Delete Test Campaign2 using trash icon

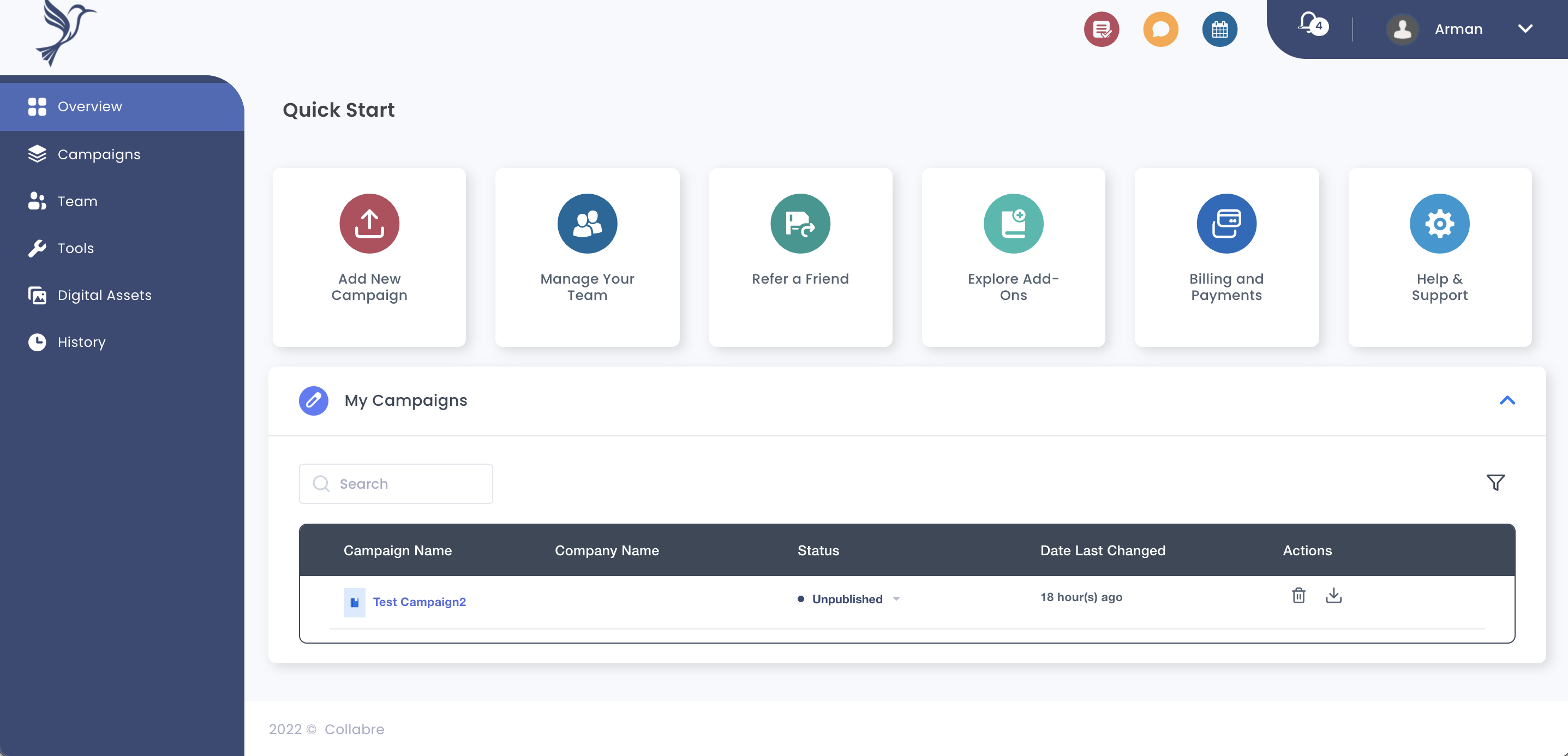coord(1298,595)
